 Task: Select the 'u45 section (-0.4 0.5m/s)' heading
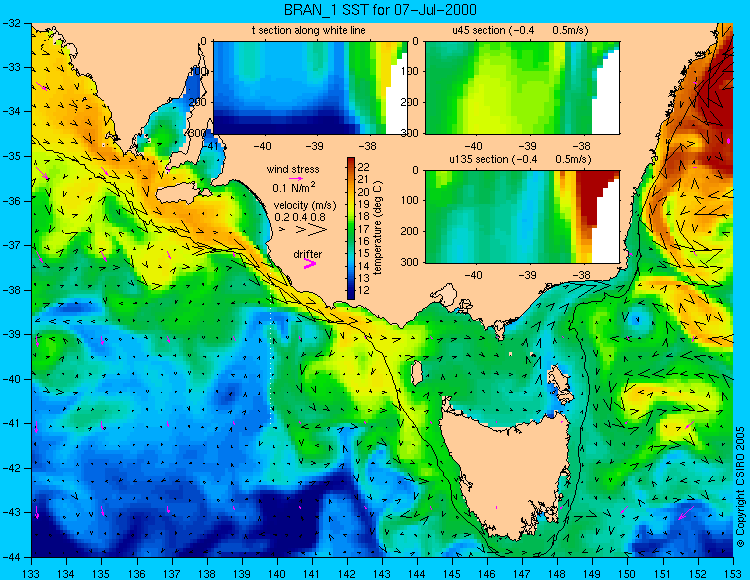click(520, 31)
